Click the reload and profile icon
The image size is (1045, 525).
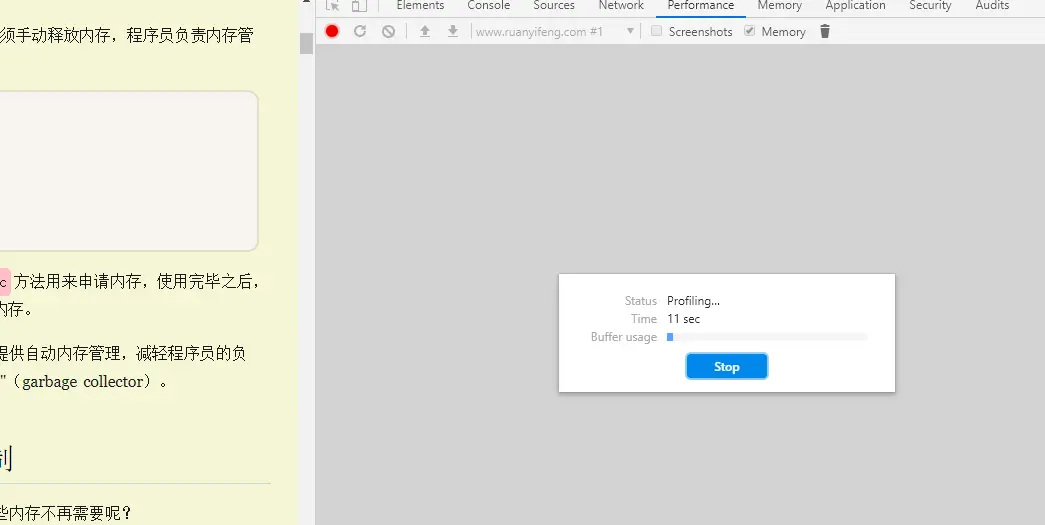click(360, 31)
